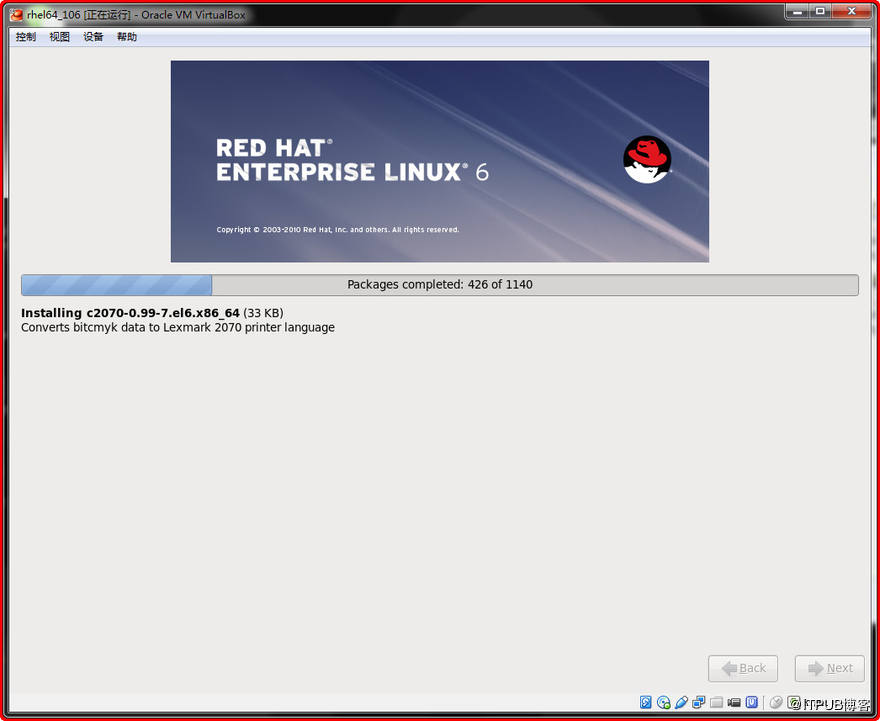This screenshot has height=721, width=880.
Task: Click the Next button
Action: pyautogui.click(x=829, y=668)
